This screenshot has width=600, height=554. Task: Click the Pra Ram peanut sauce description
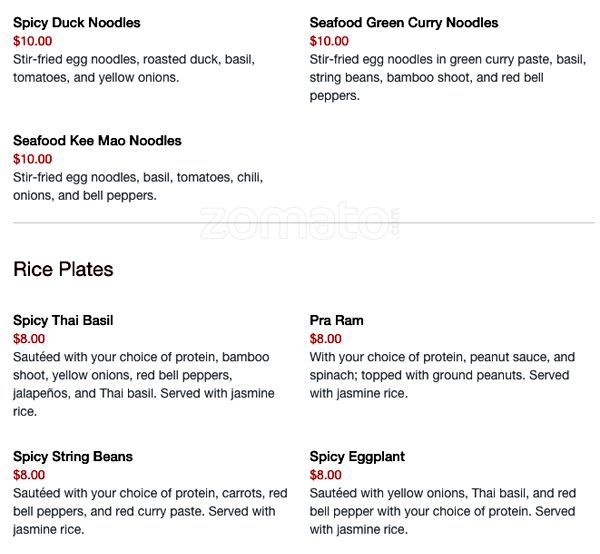442,375
